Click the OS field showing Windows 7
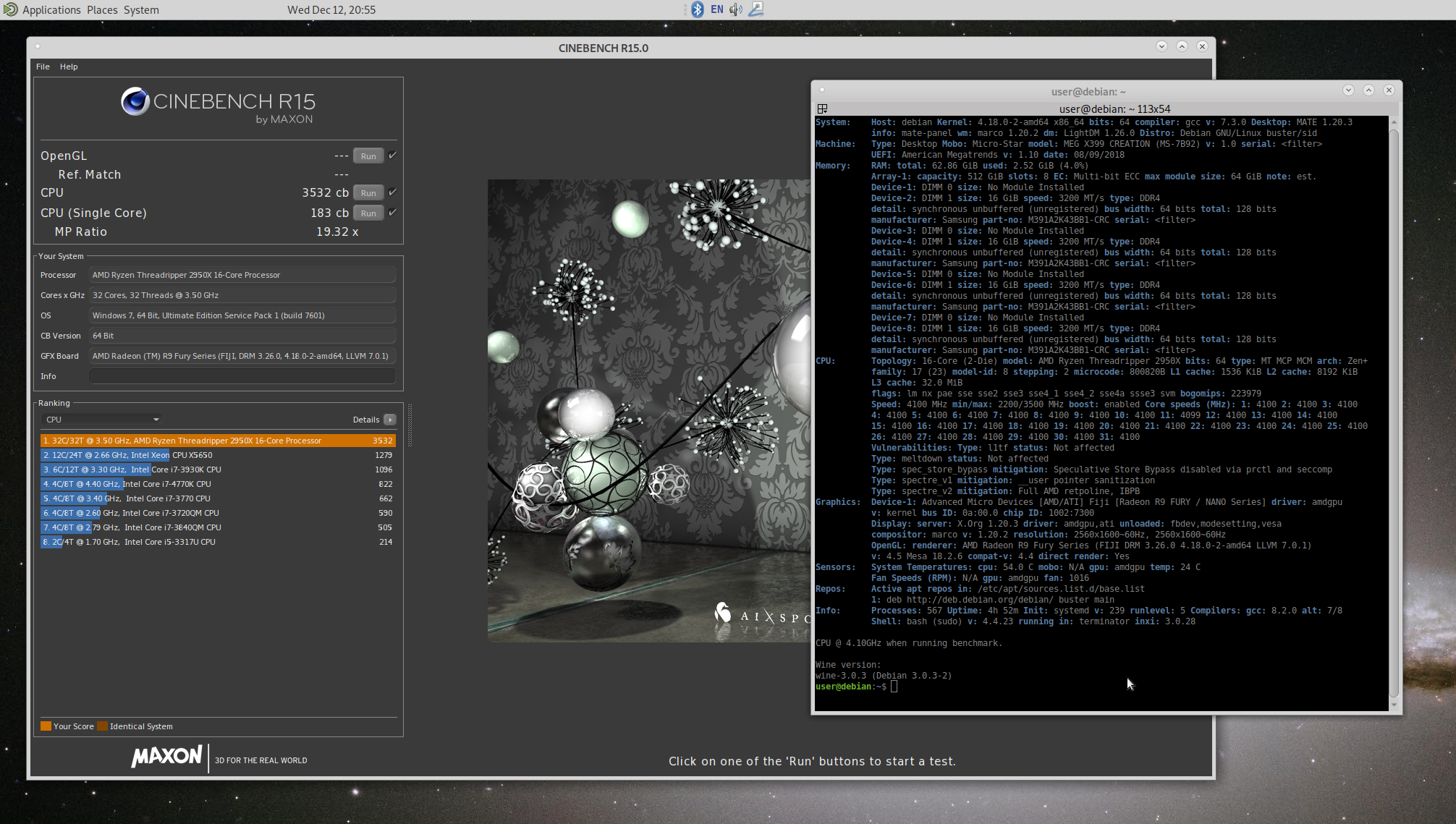The height and width of the screenshot is (824, 1456). 242,315
